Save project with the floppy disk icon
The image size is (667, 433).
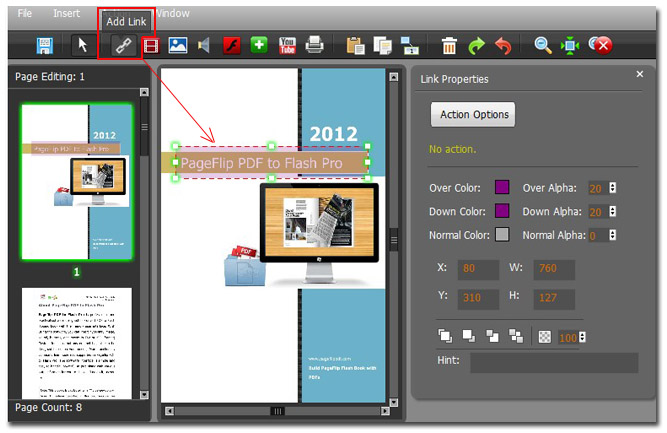click(x=45, y=46)
